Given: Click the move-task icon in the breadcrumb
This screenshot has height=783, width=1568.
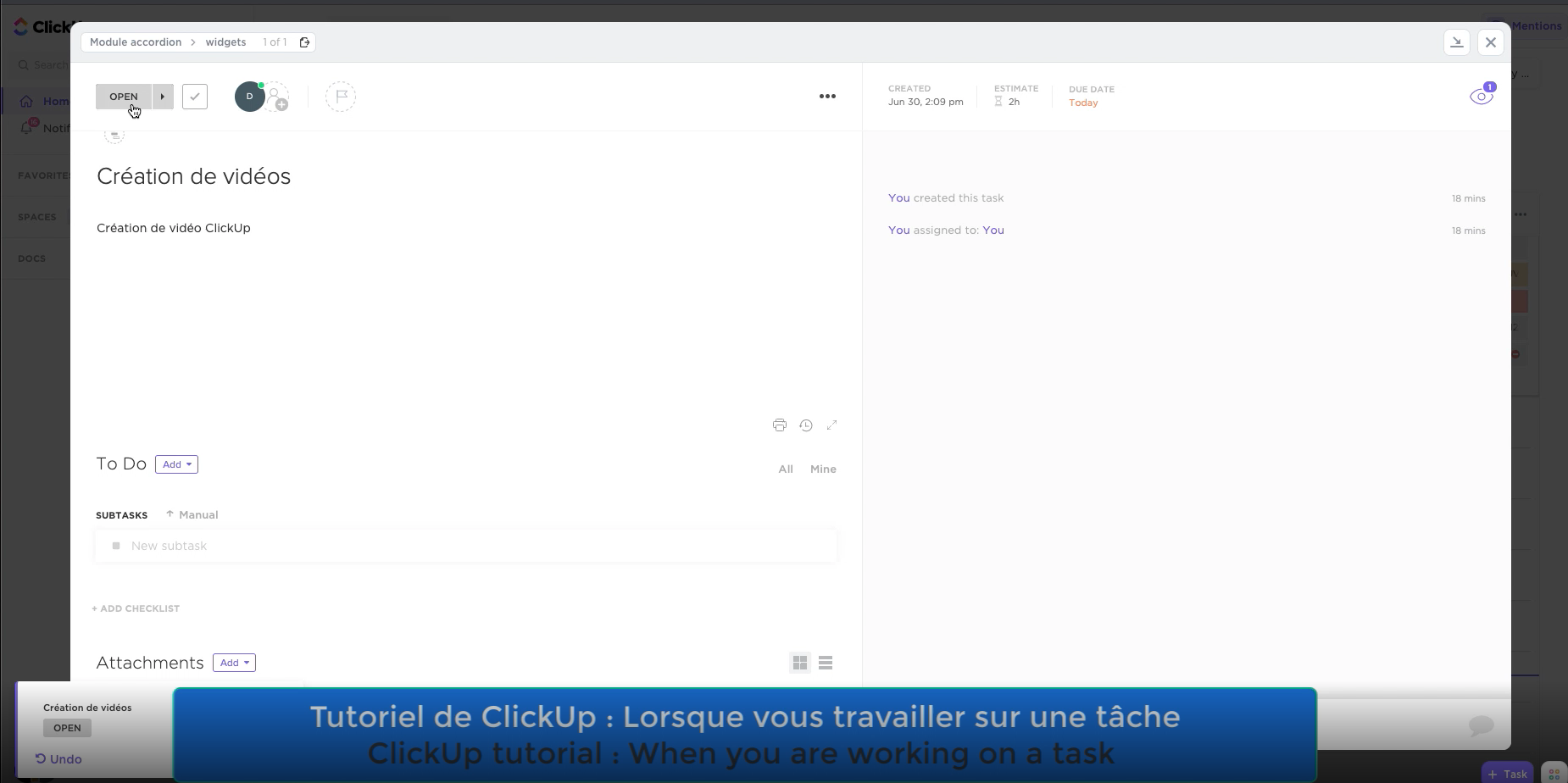Looking at the screenshot, I should coord(304,42).
